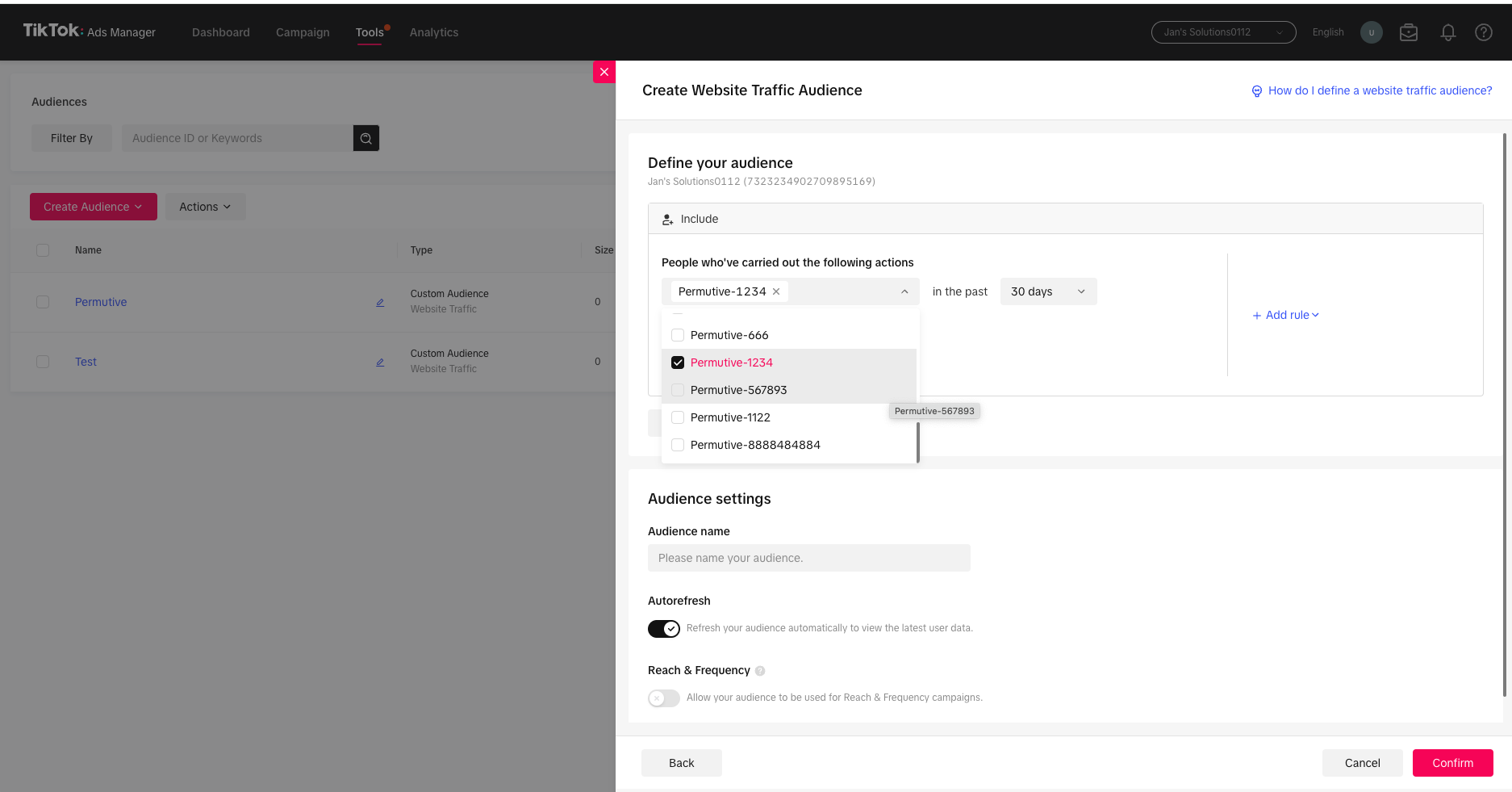Toggle the Autorefresh switch off

[664, 629]
